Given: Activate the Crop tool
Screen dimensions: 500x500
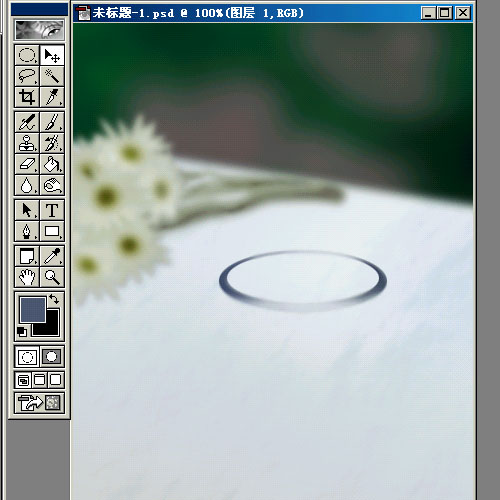Looking at the screenshot, I should pos(27,97).
